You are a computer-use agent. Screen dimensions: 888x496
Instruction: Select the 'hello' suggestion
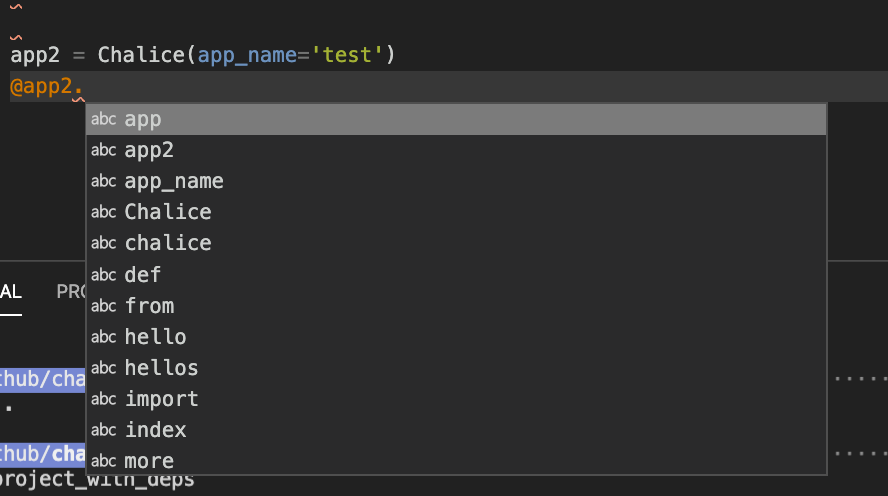pyautogui.click(x=456, y=337)
